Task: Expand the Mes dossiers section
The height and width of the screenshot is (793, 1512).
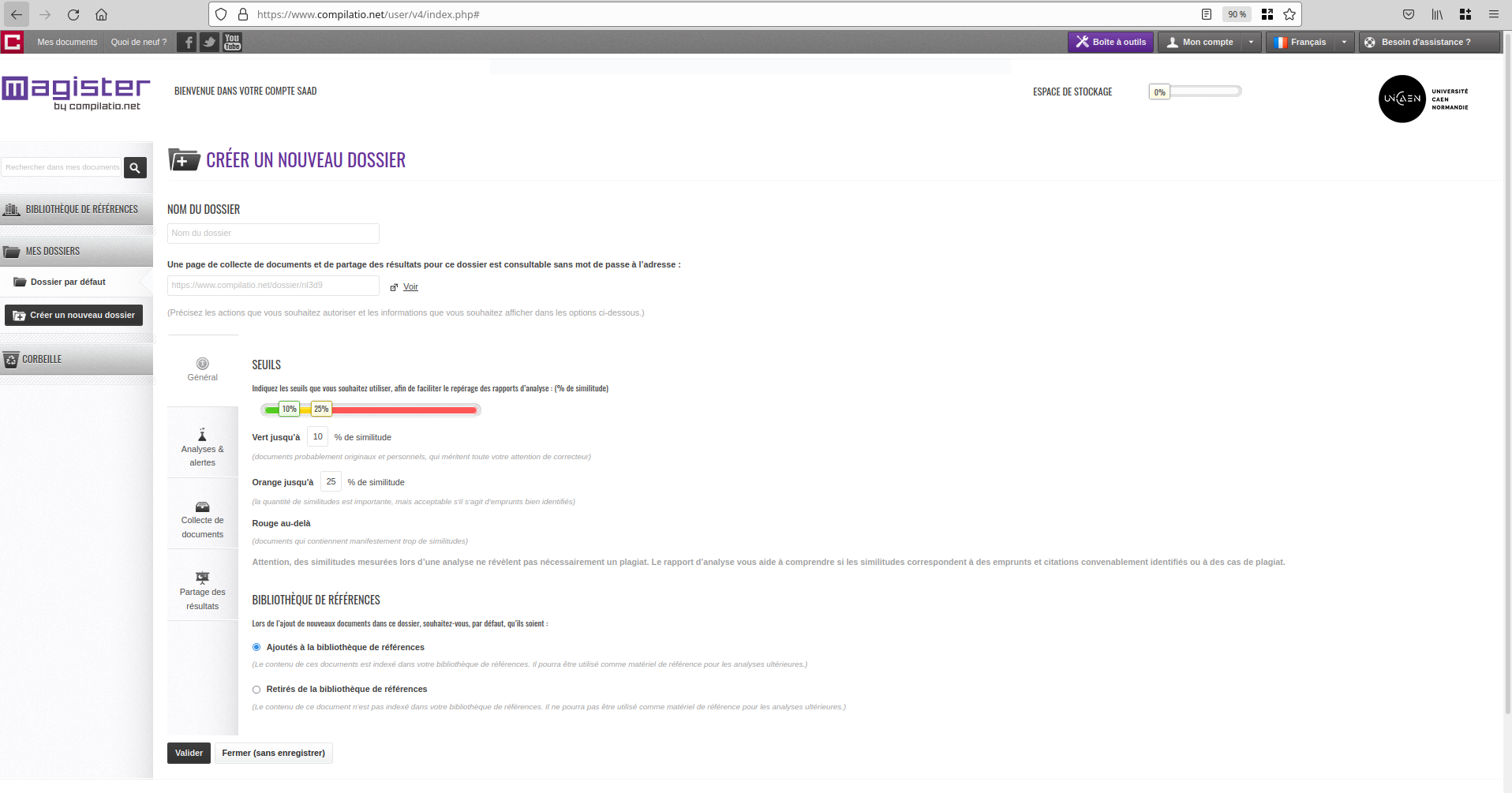Action: [x=77, y=251]
